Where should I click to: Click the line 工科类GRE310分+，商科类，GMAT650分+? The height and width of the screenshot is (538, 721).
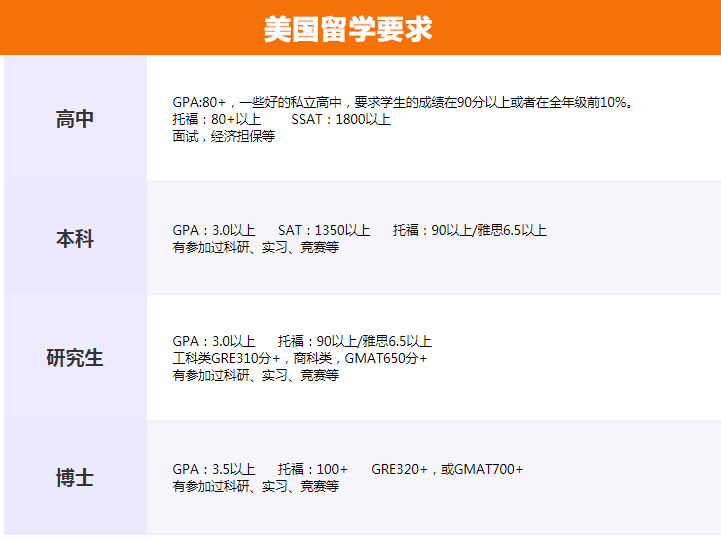299,358
